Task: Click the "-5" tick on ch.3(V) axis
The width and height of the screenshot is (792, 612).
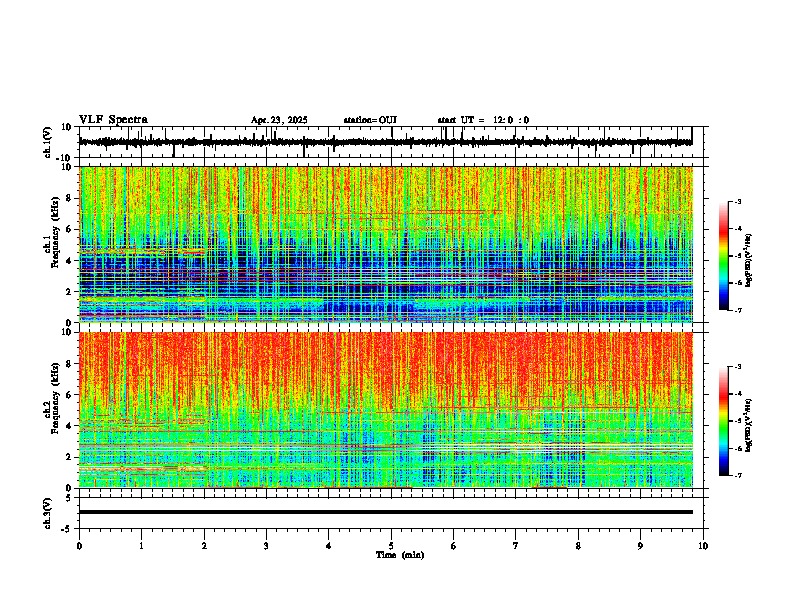Action: point(67,529)
